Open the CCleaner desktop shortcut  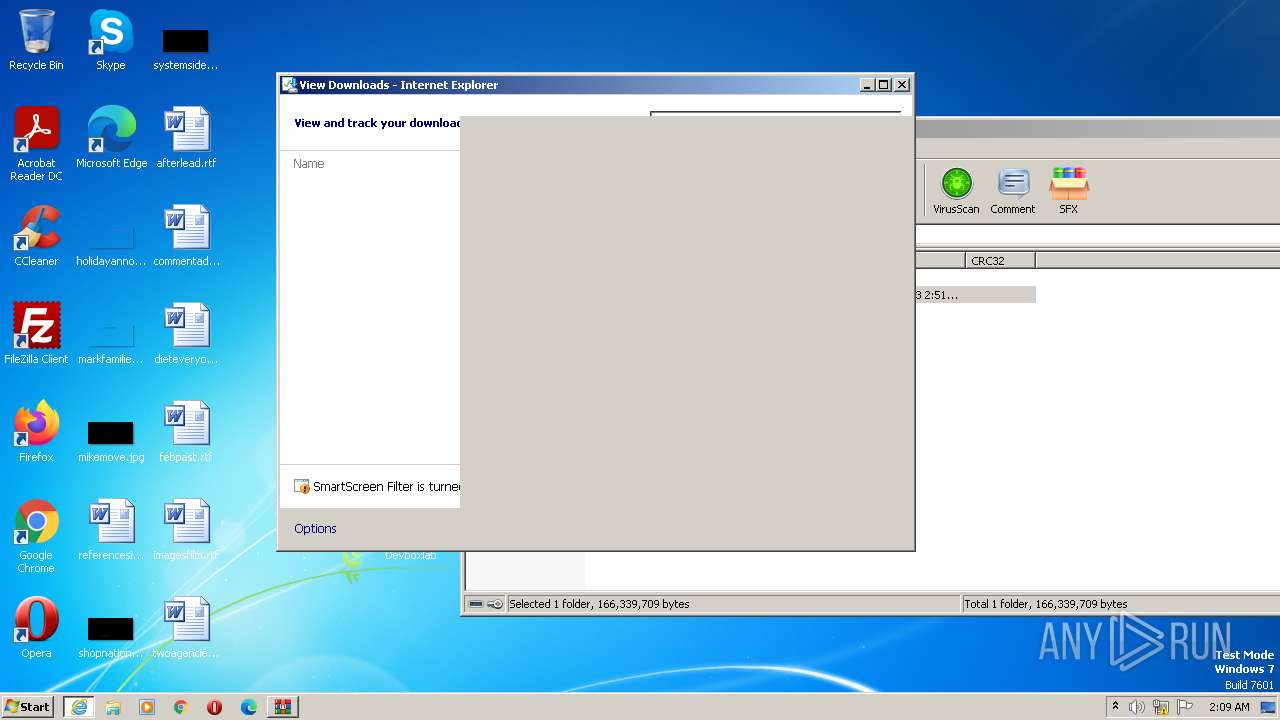36,236
